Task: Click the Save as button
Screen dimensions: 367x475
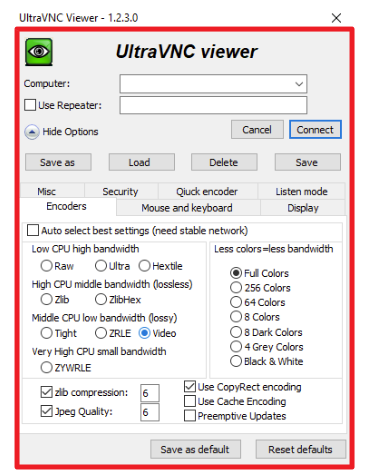Action: 58,162
